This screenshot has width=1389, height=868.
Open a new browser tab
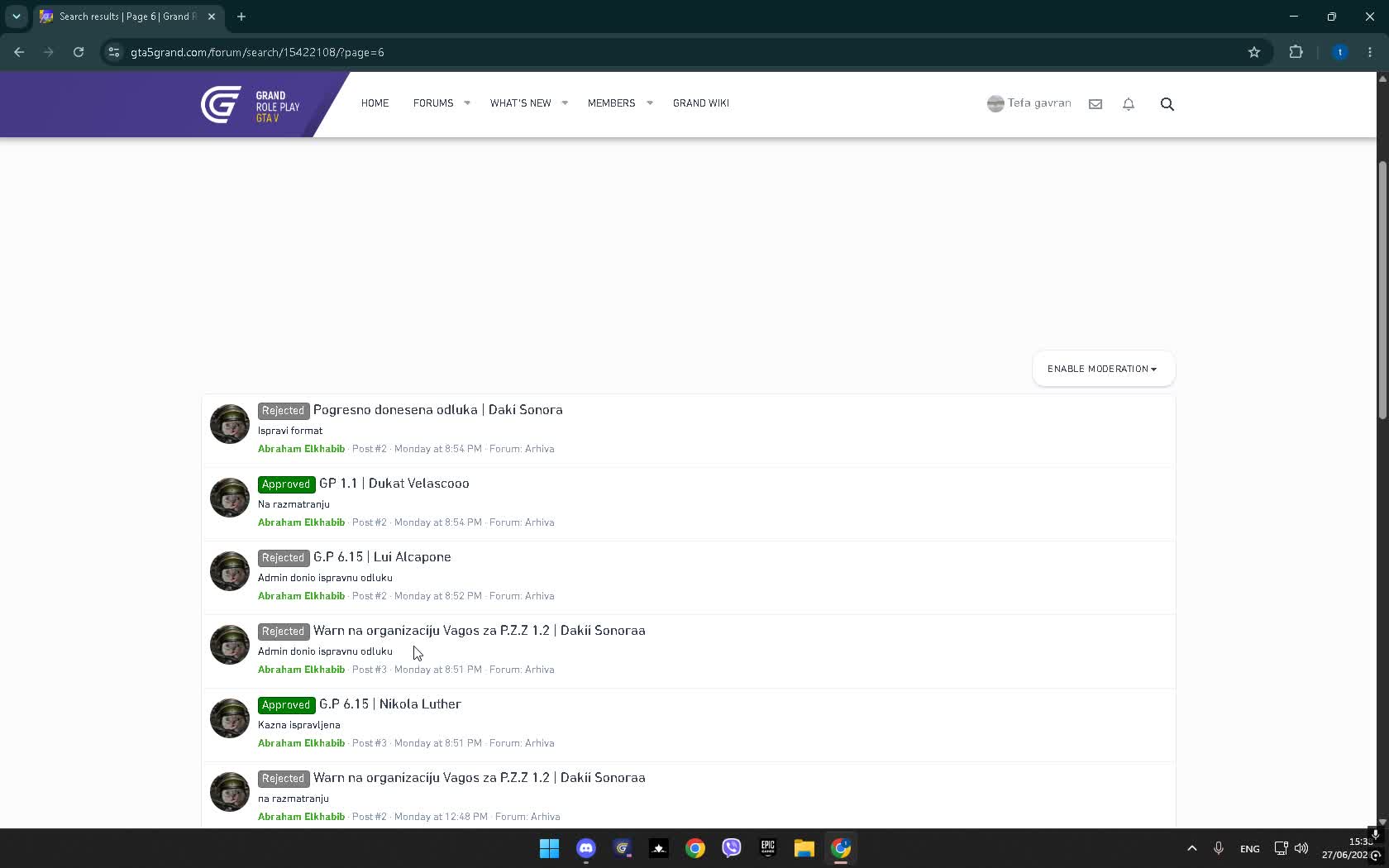coord(241,17)
